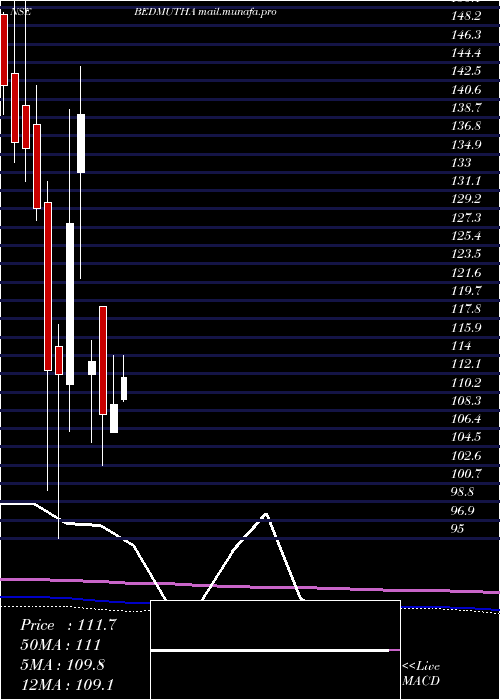Click the 5MA : 109.8 readout
This screenshot has height=700, width=500.
[x=62, y=665]
